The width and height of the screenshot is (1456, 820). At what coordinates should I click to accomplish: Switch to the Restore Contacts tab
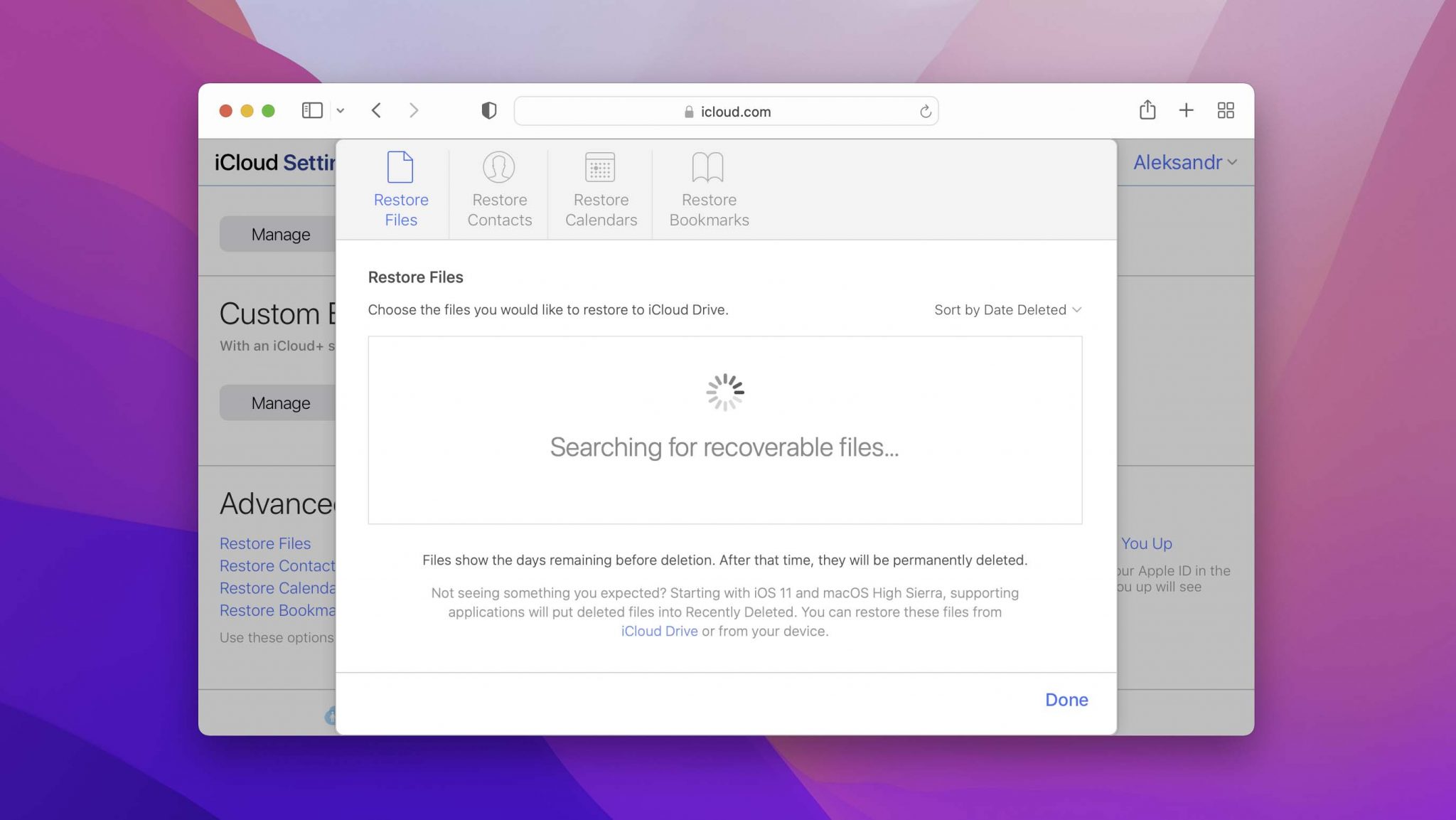tap(499, 189)
